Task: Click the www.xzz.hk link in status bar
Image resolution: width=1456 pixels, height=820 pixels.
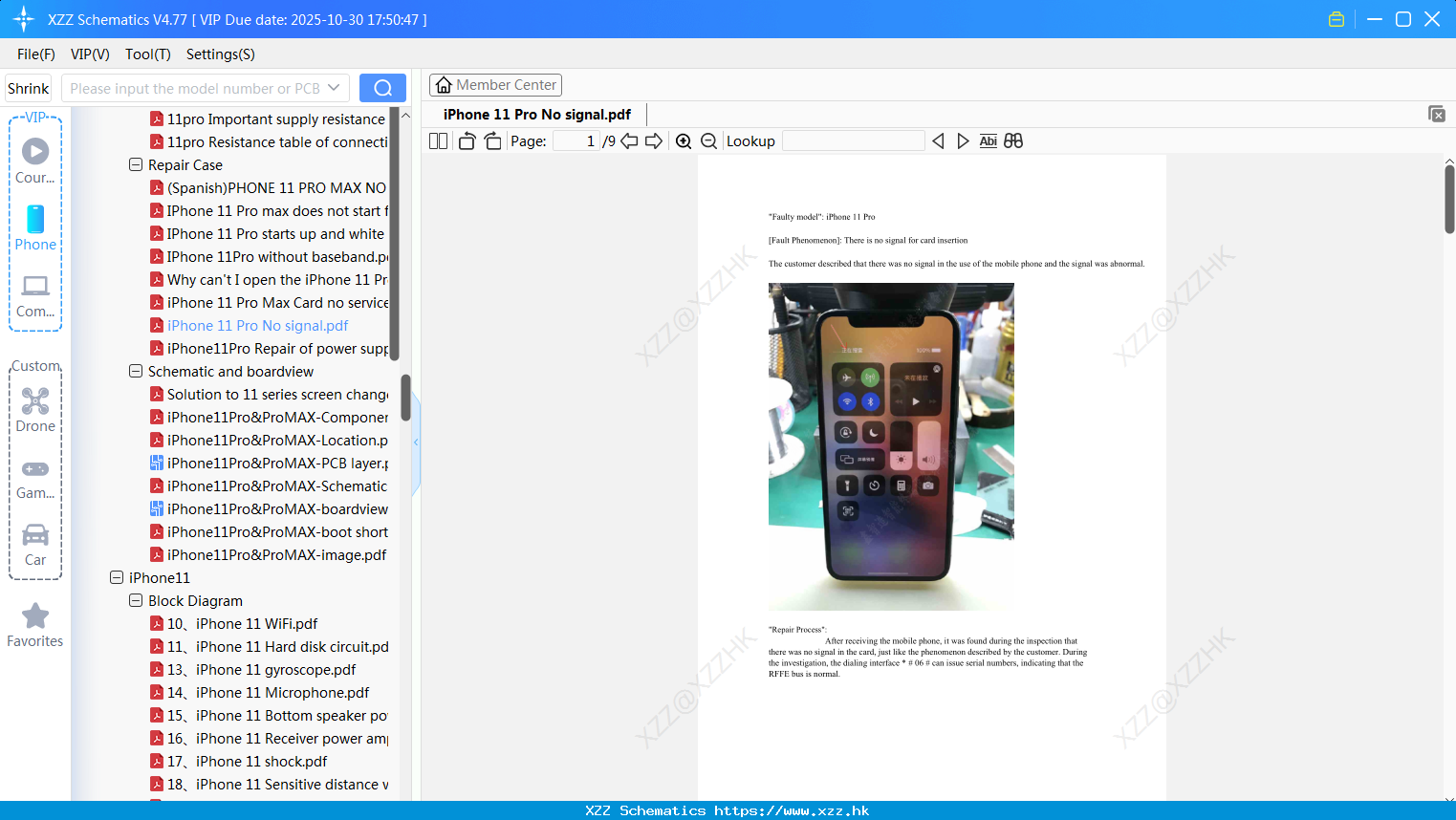Action: [x=792, y=810]
